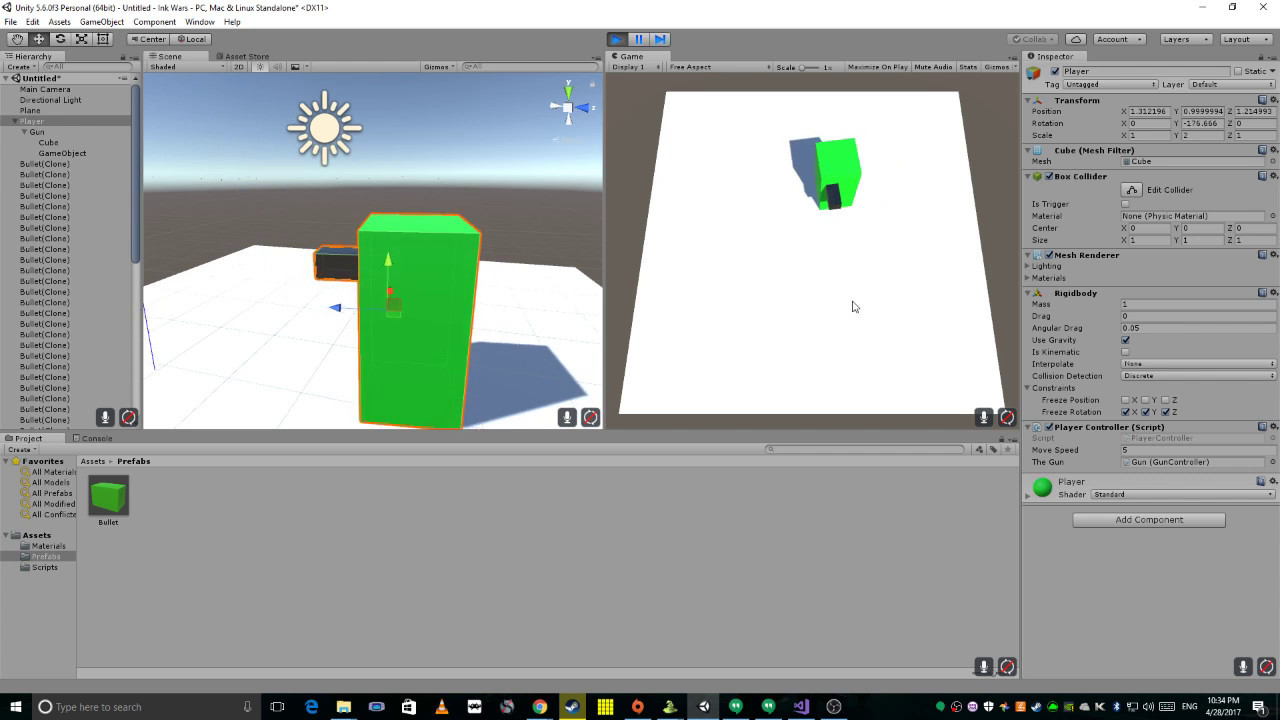Open the Cloud services icon

coord(1075,39)
